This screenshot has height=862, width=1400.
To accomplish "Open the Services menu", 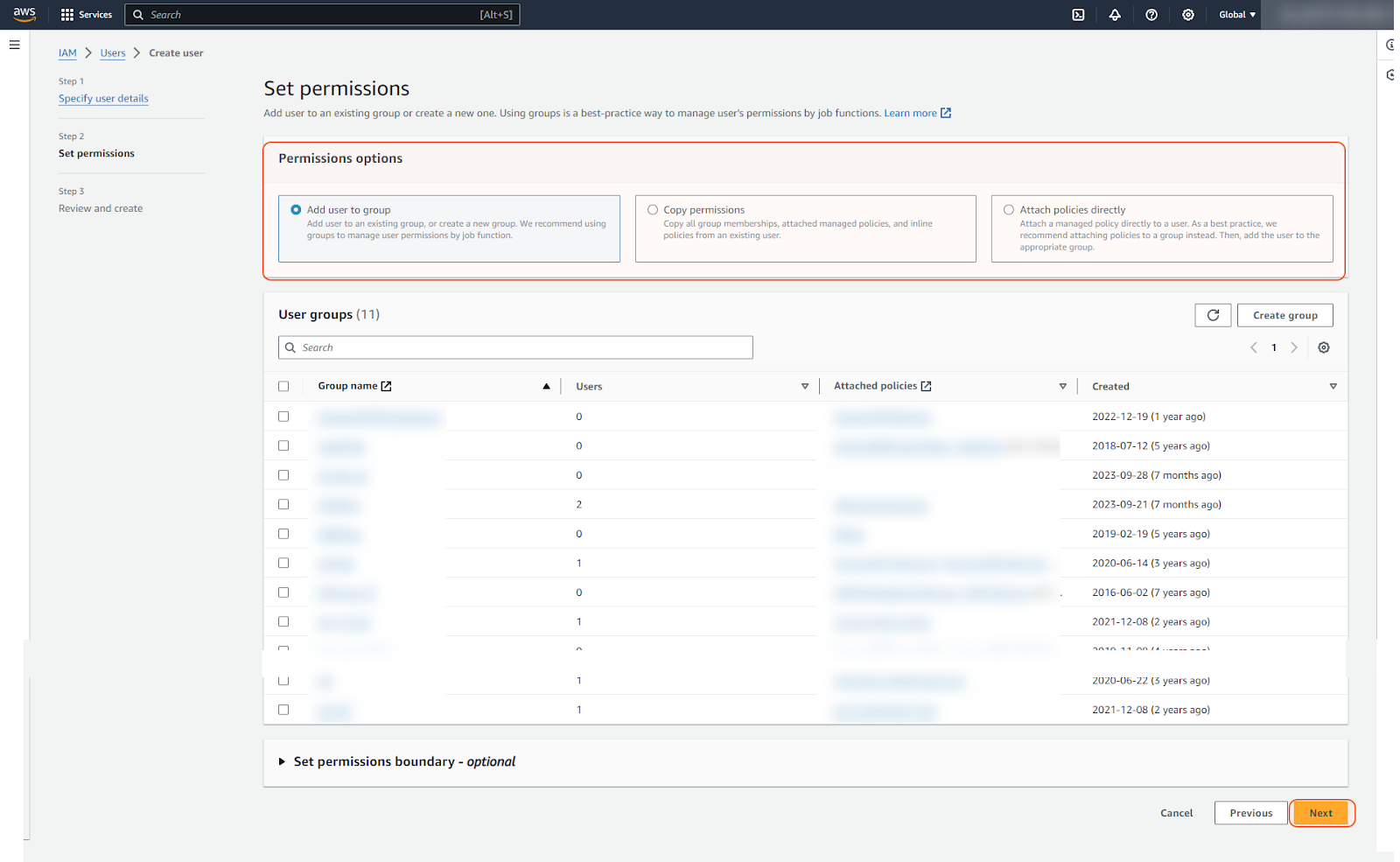I will (87, 15).
